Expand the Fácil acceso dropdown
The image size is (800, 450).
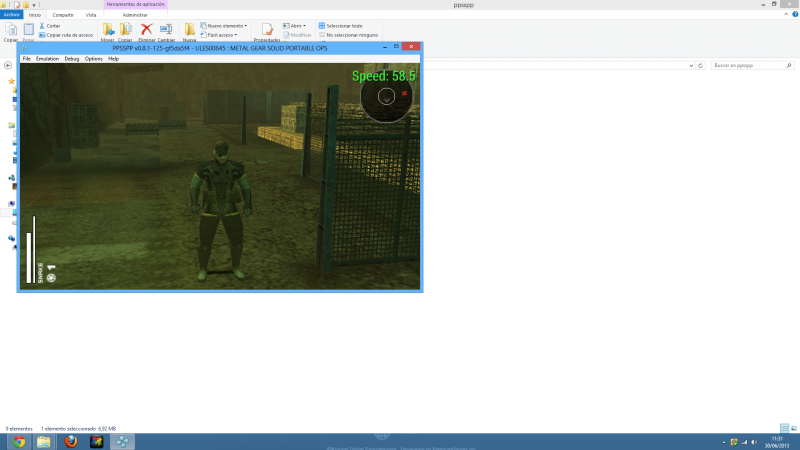click(x=219, y=35)
